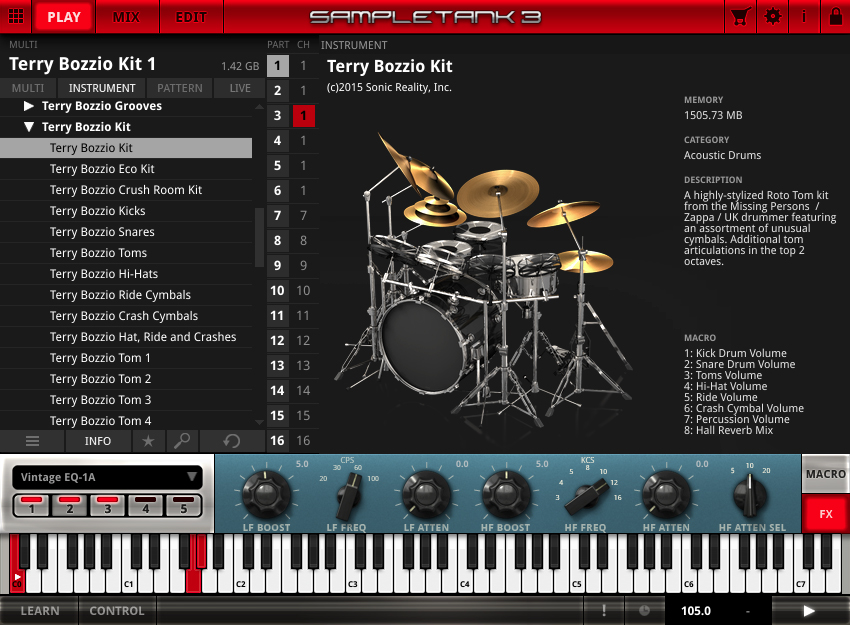Switch to EDIT mode

191,17
